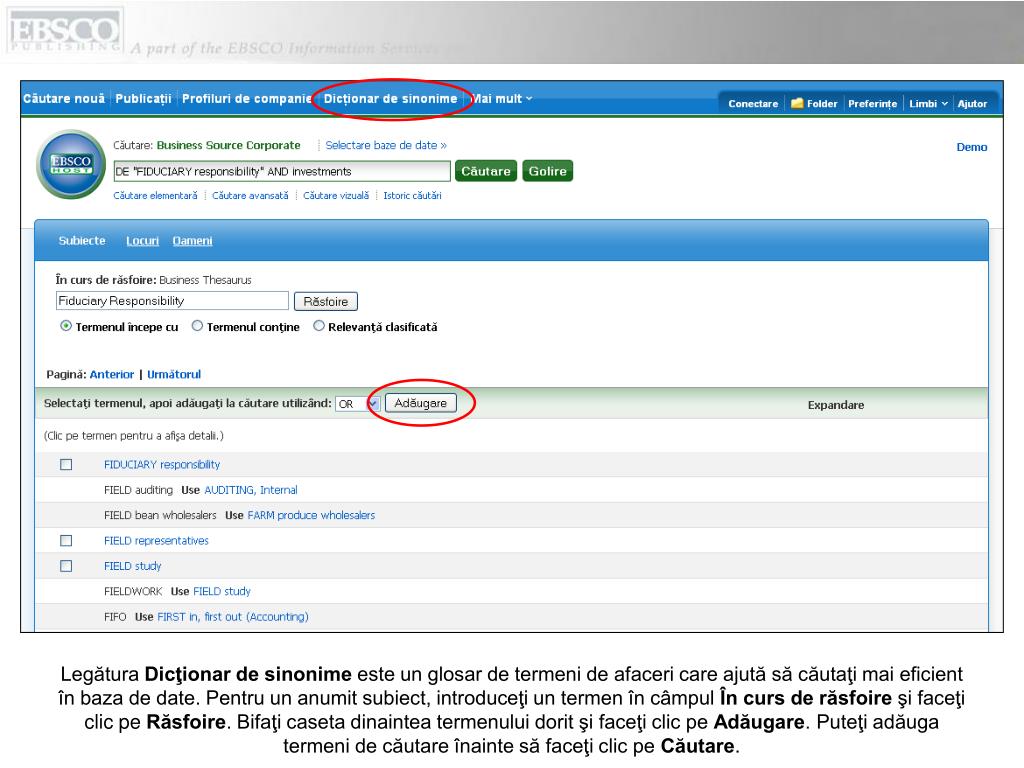Open 'FIRST in, first out (Accounting)' link
The width and height of the screenshot is (1024, 768).
233,616
